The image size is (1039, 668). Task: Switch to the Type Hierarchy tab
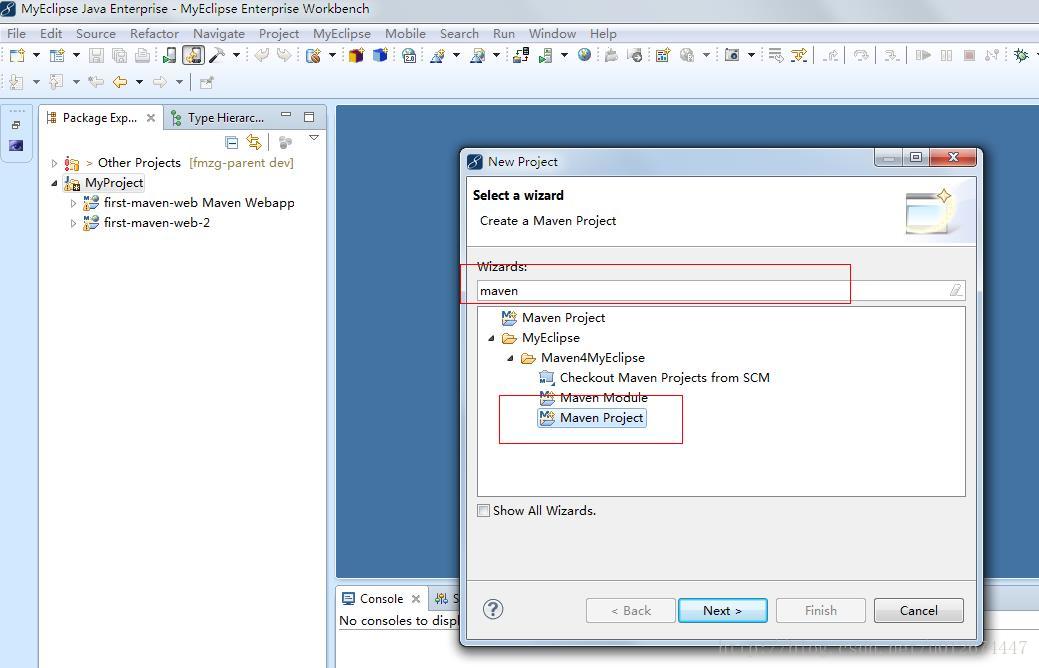[217, 118]
